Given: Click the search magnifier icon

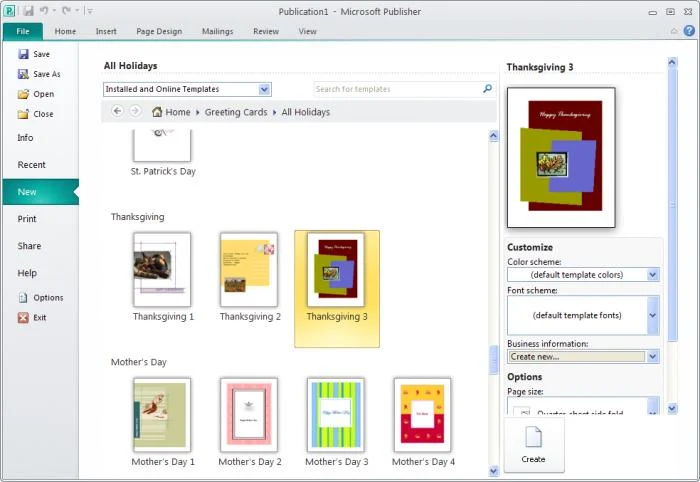Looking at the screenshot, I should click(x=487, y=89).
